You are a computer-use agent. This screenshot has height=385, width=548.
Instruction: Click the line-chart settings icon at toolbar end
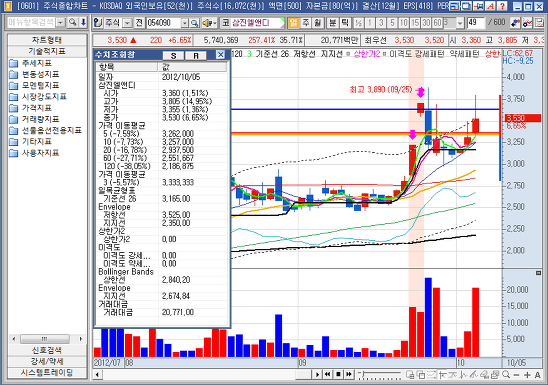tap(527, 23)
